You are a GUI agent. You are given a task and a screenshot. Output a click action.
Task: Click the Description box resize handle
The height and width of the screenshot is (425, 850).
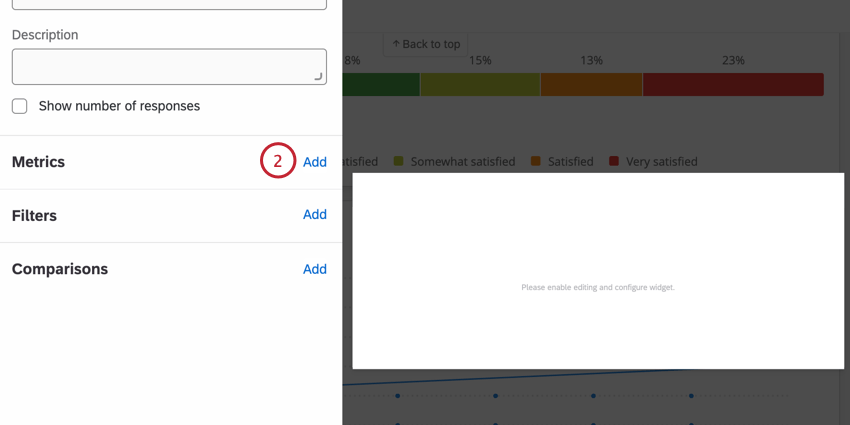319,77
